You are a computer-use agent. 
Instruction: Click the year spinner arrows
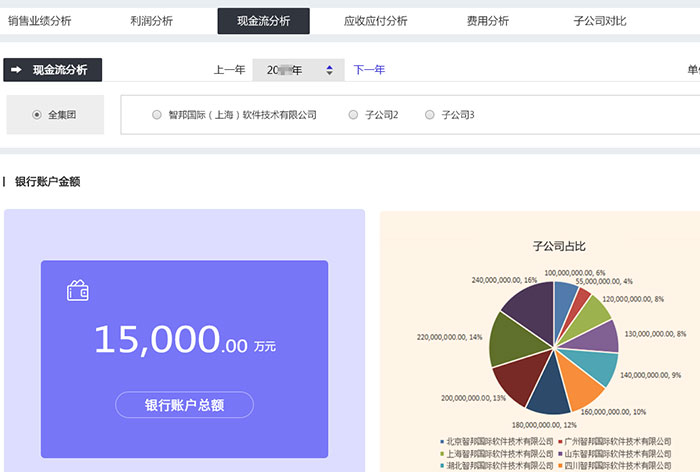click(329, 70)
